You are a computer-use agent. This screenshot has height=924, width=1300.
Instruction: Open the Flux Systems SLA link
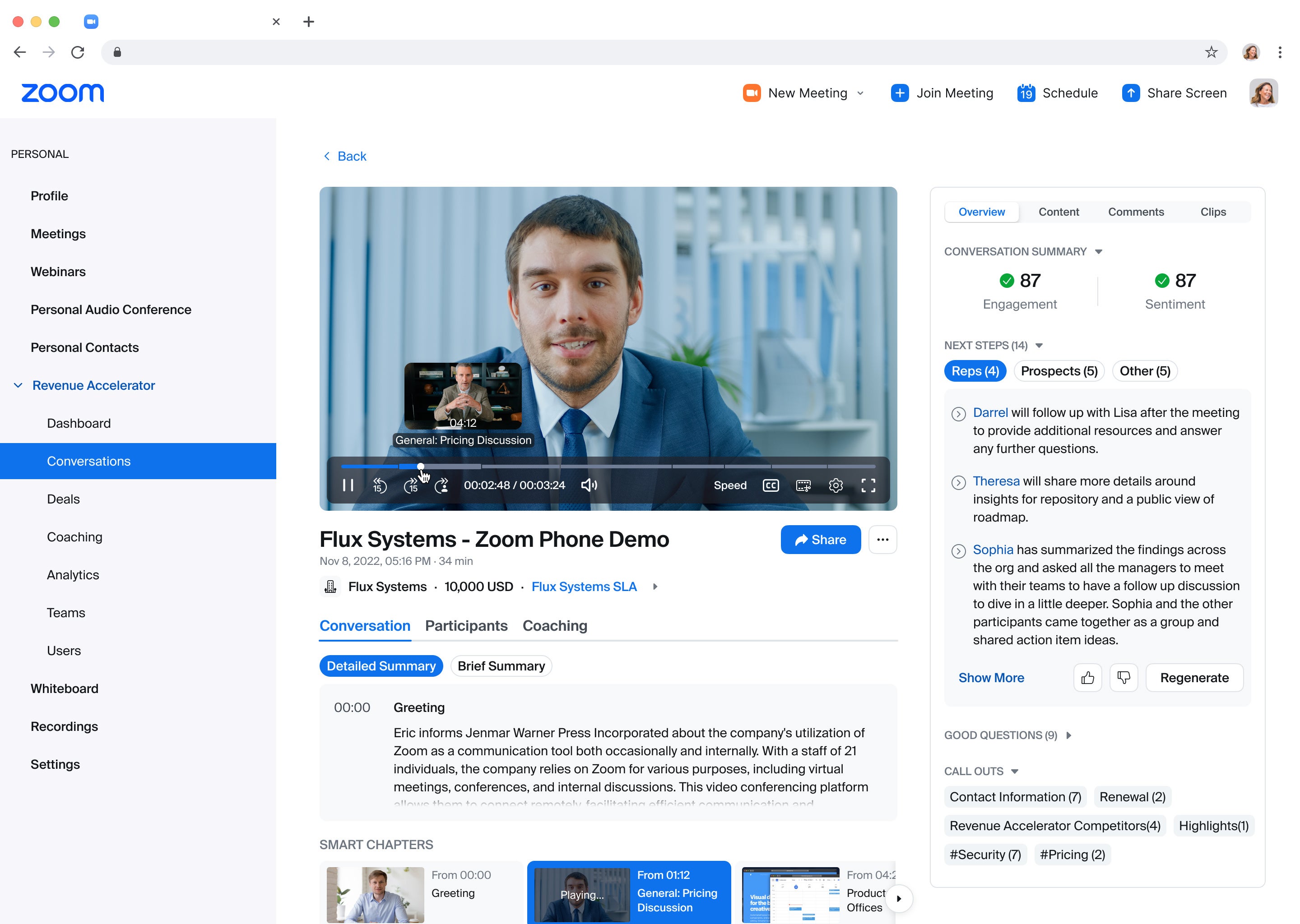584,587
